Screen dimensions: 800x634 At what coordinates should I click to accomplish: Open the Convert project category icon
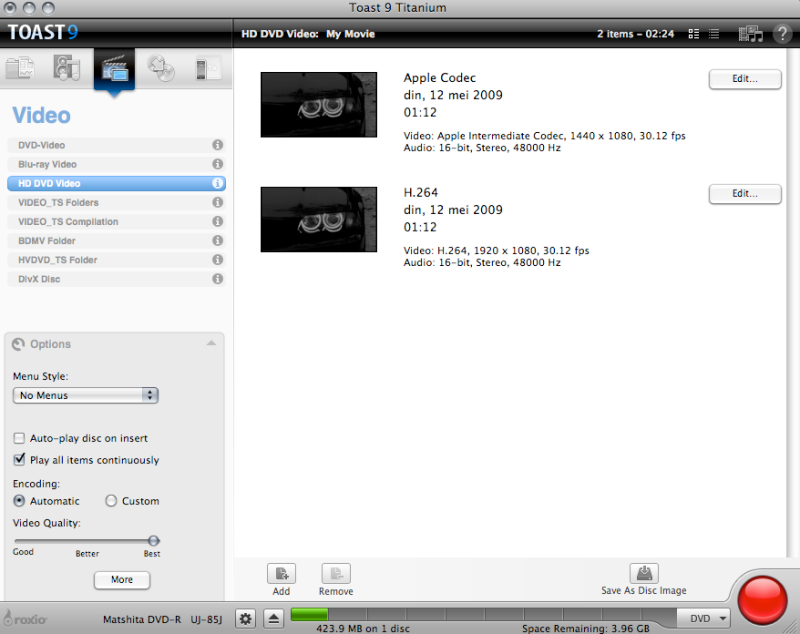pos(208,68)
